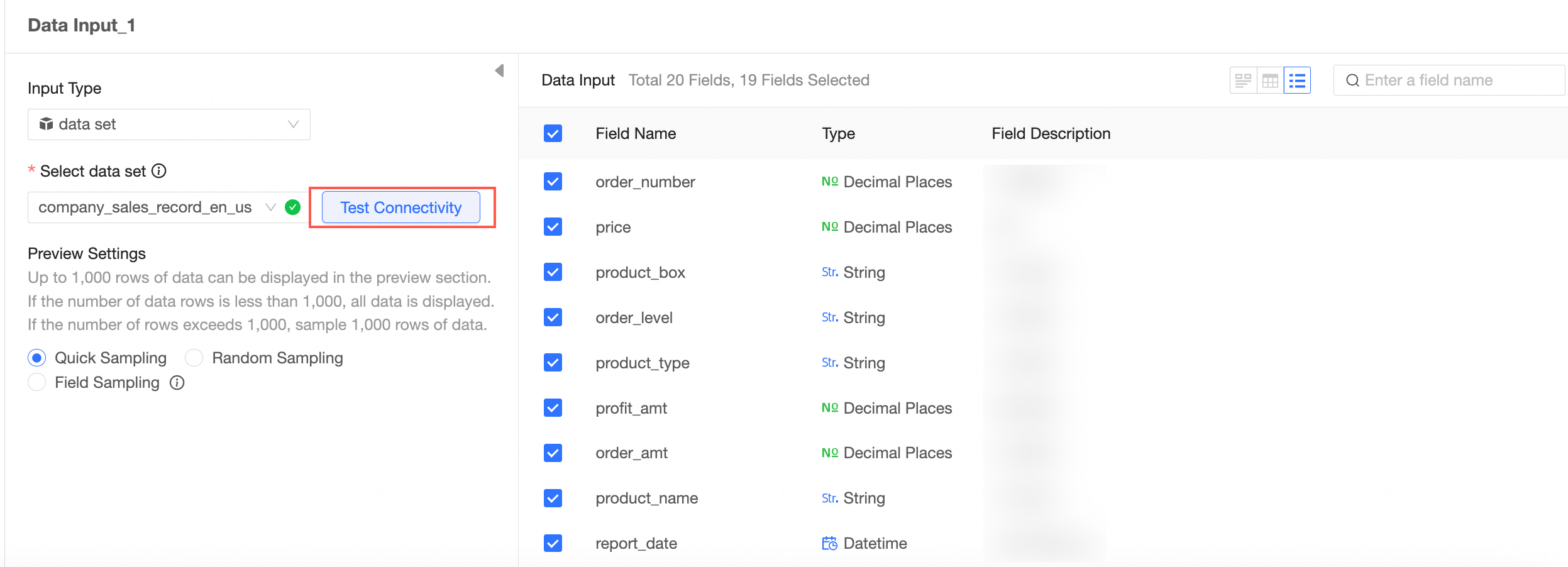Uncheck the product_name field checkbox
Viewport: 1568px width, 567px height.
tap(553, 498)
